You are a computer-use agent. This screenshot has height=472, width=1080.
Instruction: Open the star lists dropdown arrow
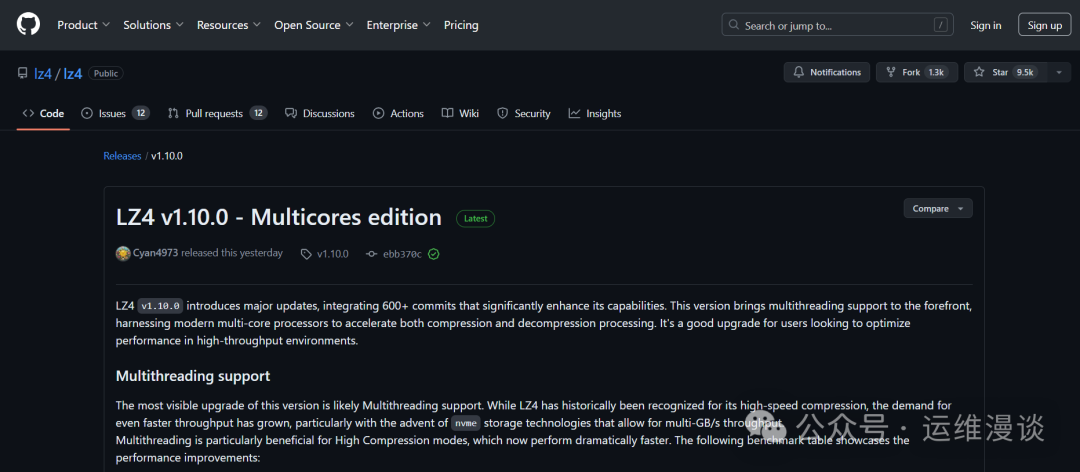(1059, 72)
